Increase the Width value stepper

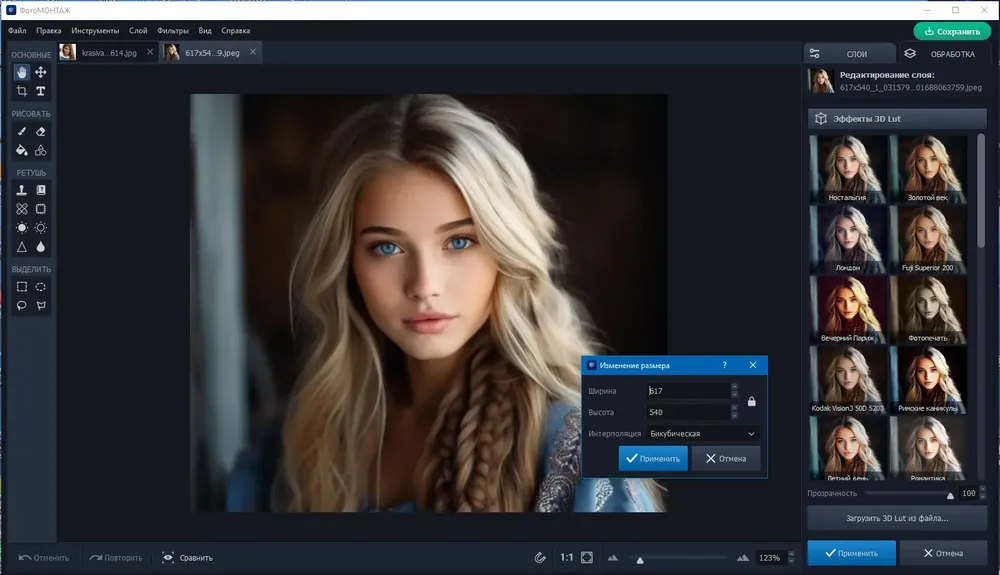tap(734, 387)
